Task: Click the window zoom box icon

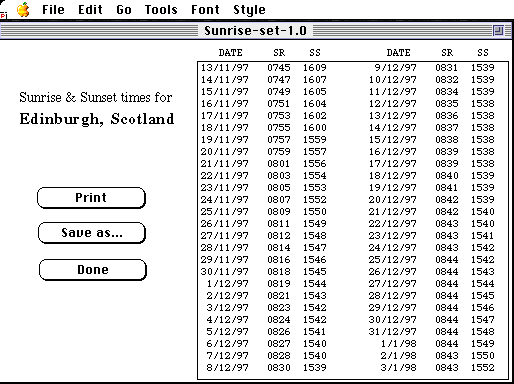Action: pyautogui.click(x=498, y=31)
